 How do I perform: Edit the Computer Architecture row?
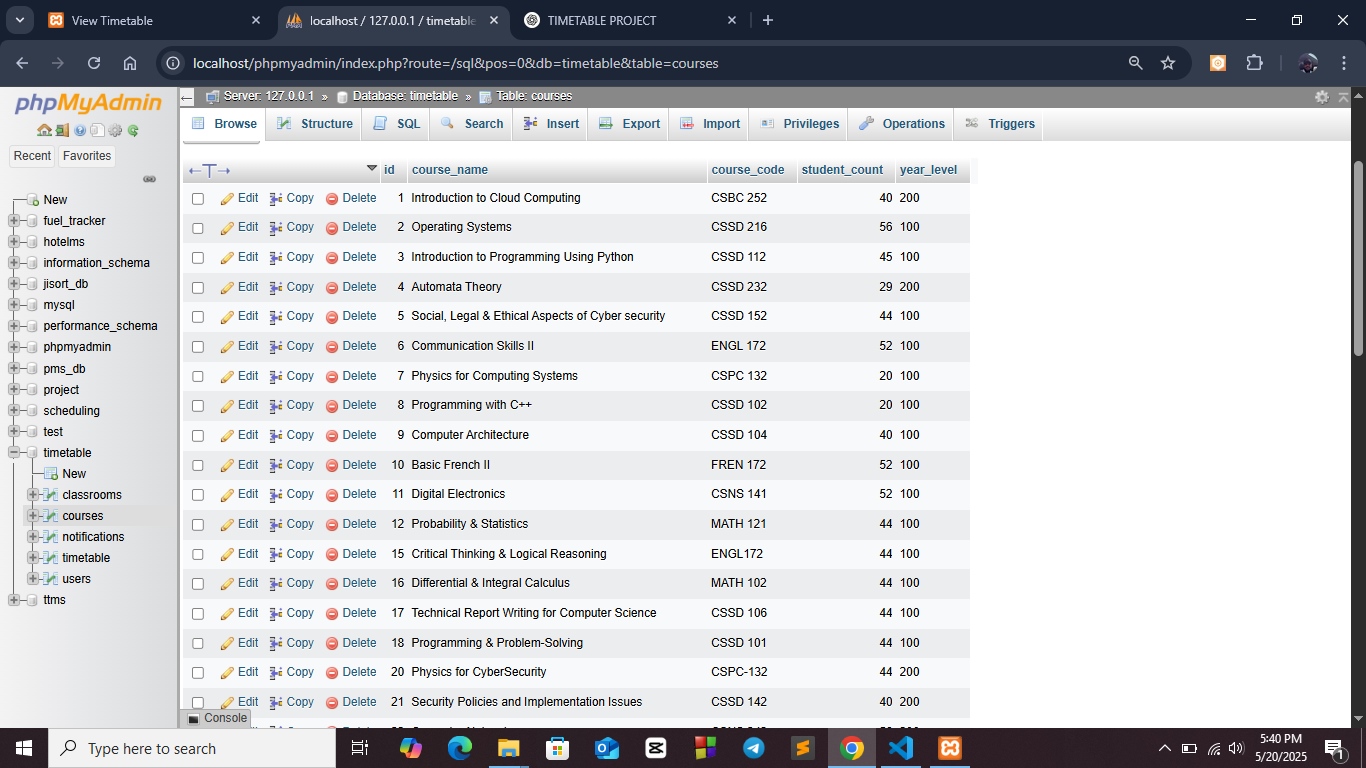click(239, 435)
